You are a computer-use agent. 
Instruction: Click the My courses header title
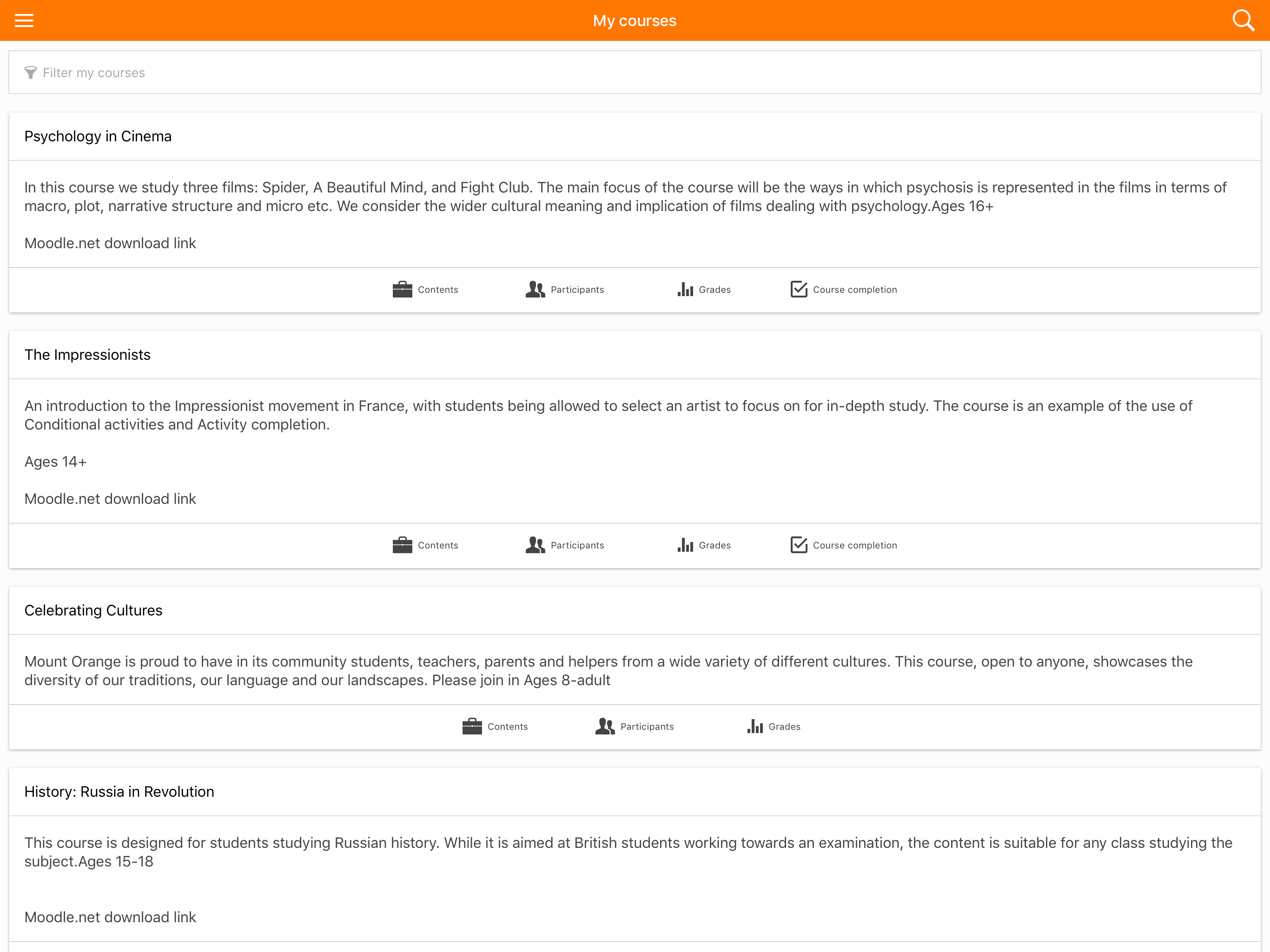pos(635,20)
